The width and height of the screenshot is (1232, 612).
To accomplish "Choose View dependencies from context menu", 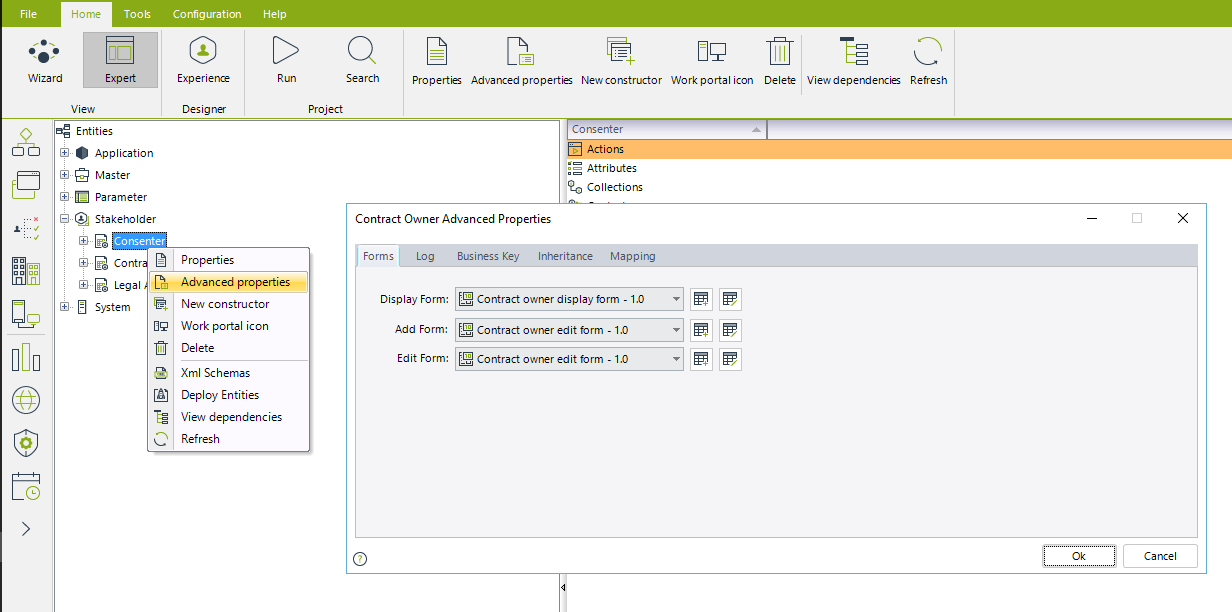I will 228,417.
